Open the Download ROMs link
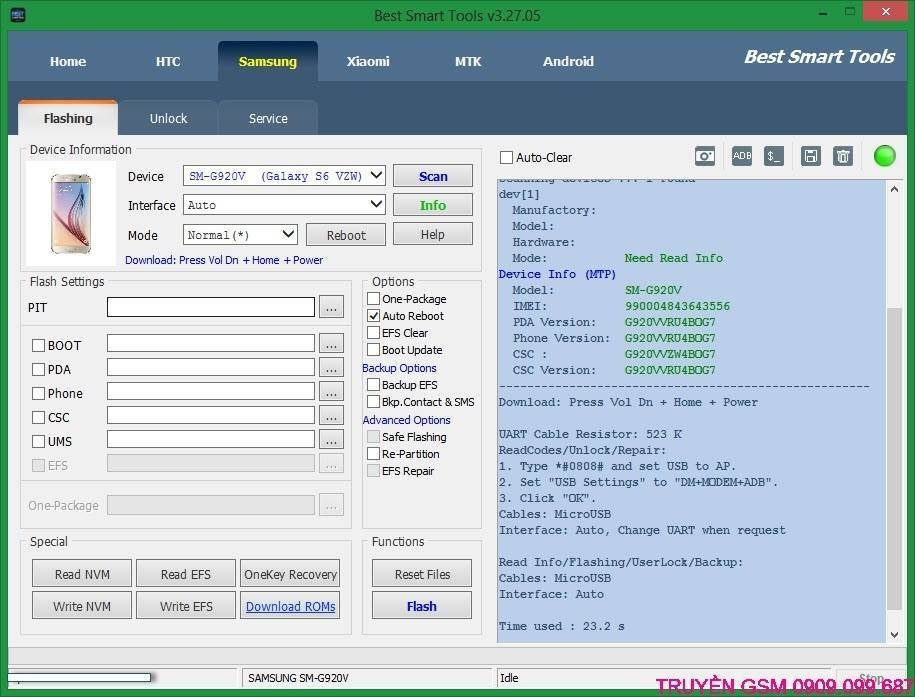This screenshot has width=915, height=697. [290, 606]
